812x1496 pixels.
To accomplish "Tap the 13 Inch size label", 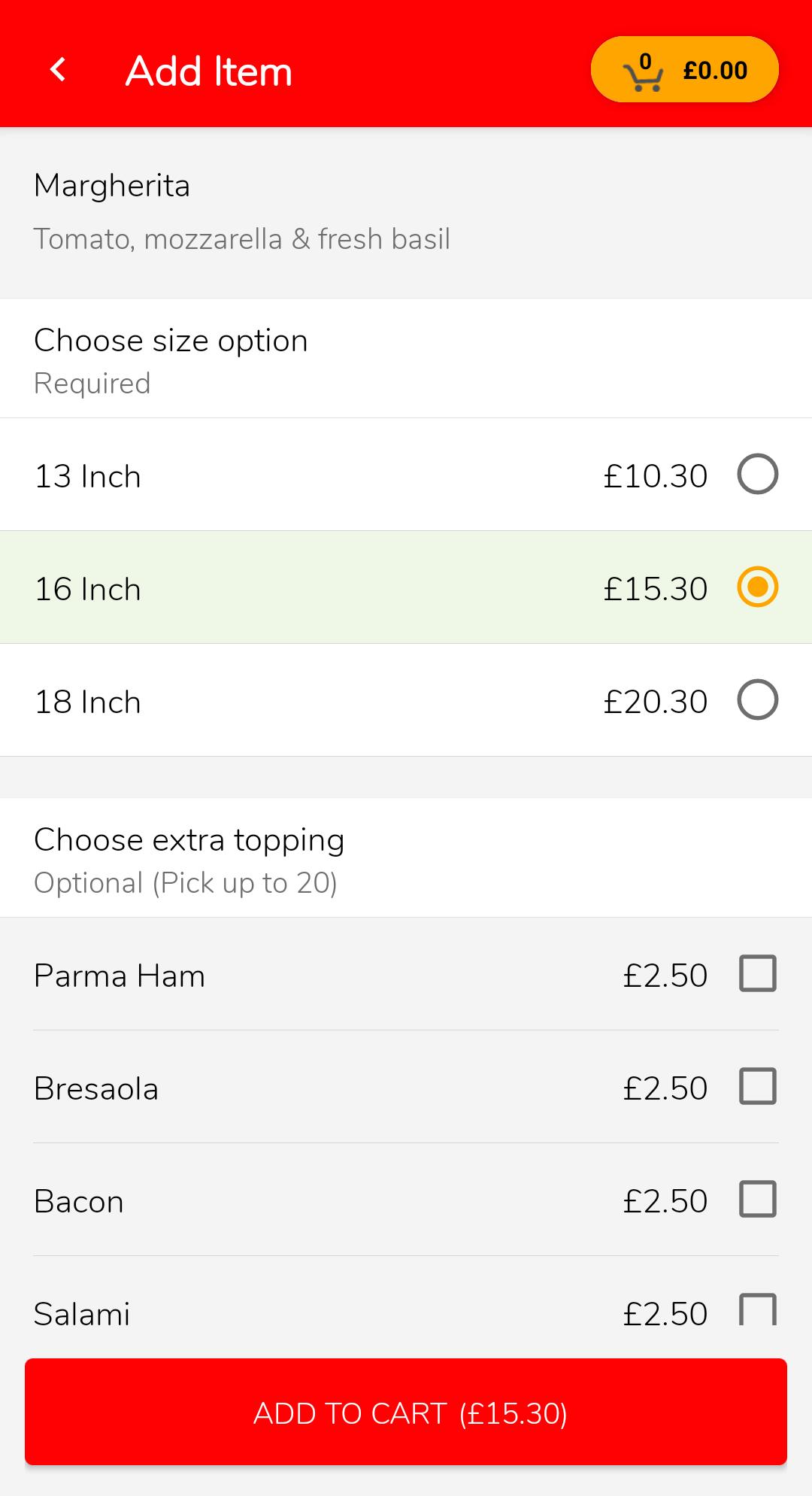I will [88, 476].
